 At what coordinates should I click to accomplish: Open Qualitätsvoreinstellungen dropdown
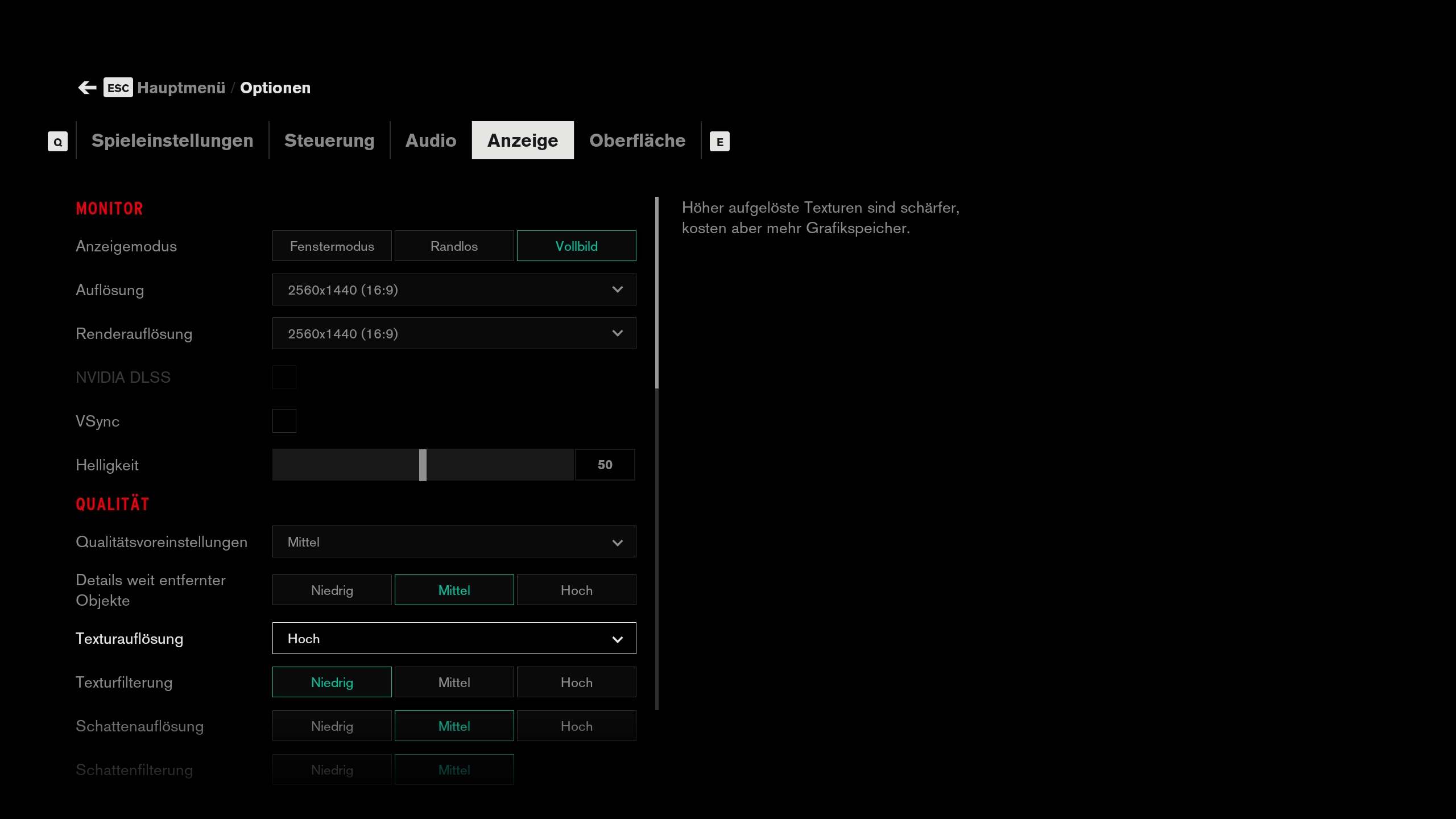(x=454, y=541)
